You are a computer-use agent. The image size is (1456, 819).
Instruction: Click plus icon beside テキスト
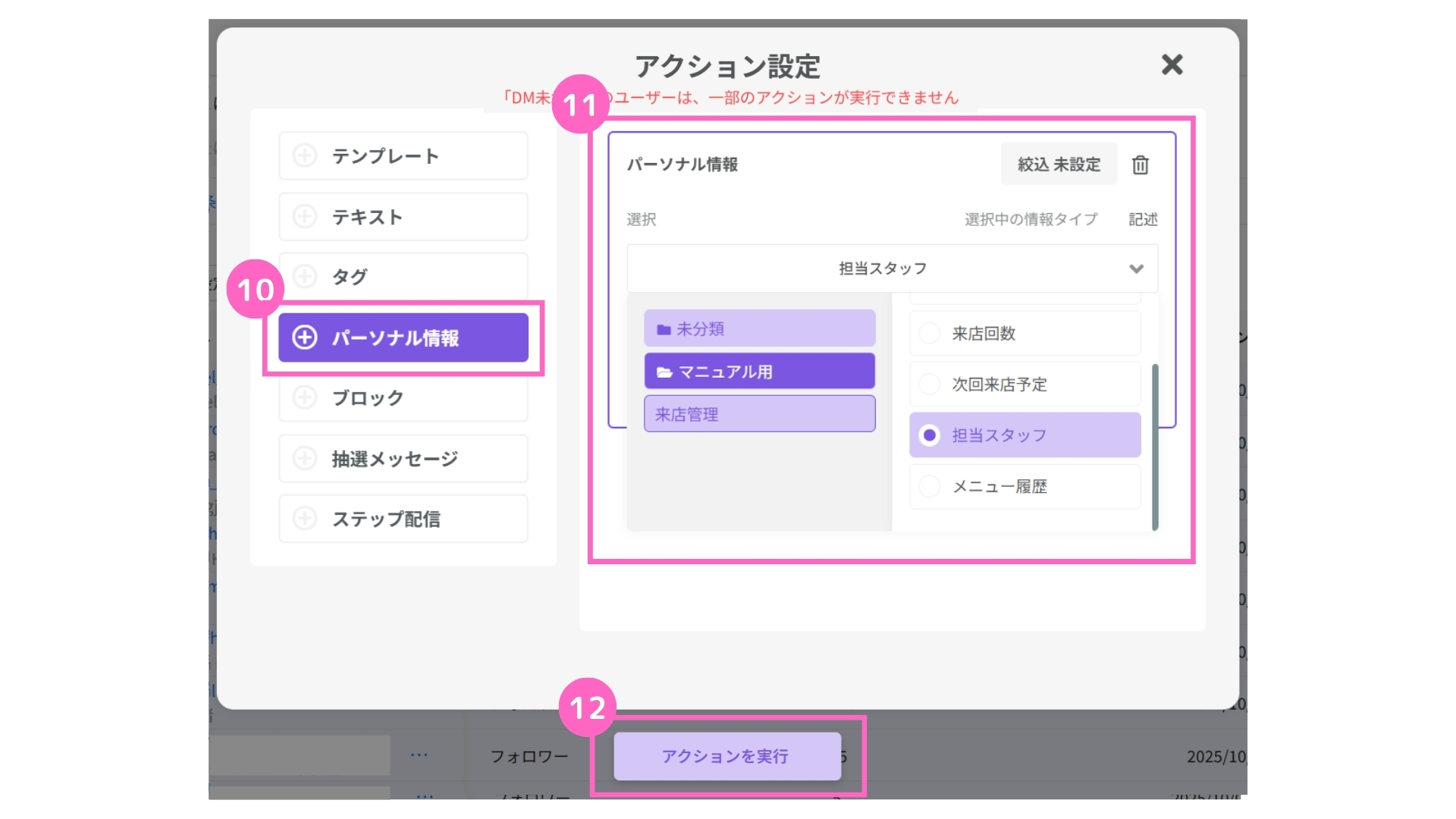[305, 217]
